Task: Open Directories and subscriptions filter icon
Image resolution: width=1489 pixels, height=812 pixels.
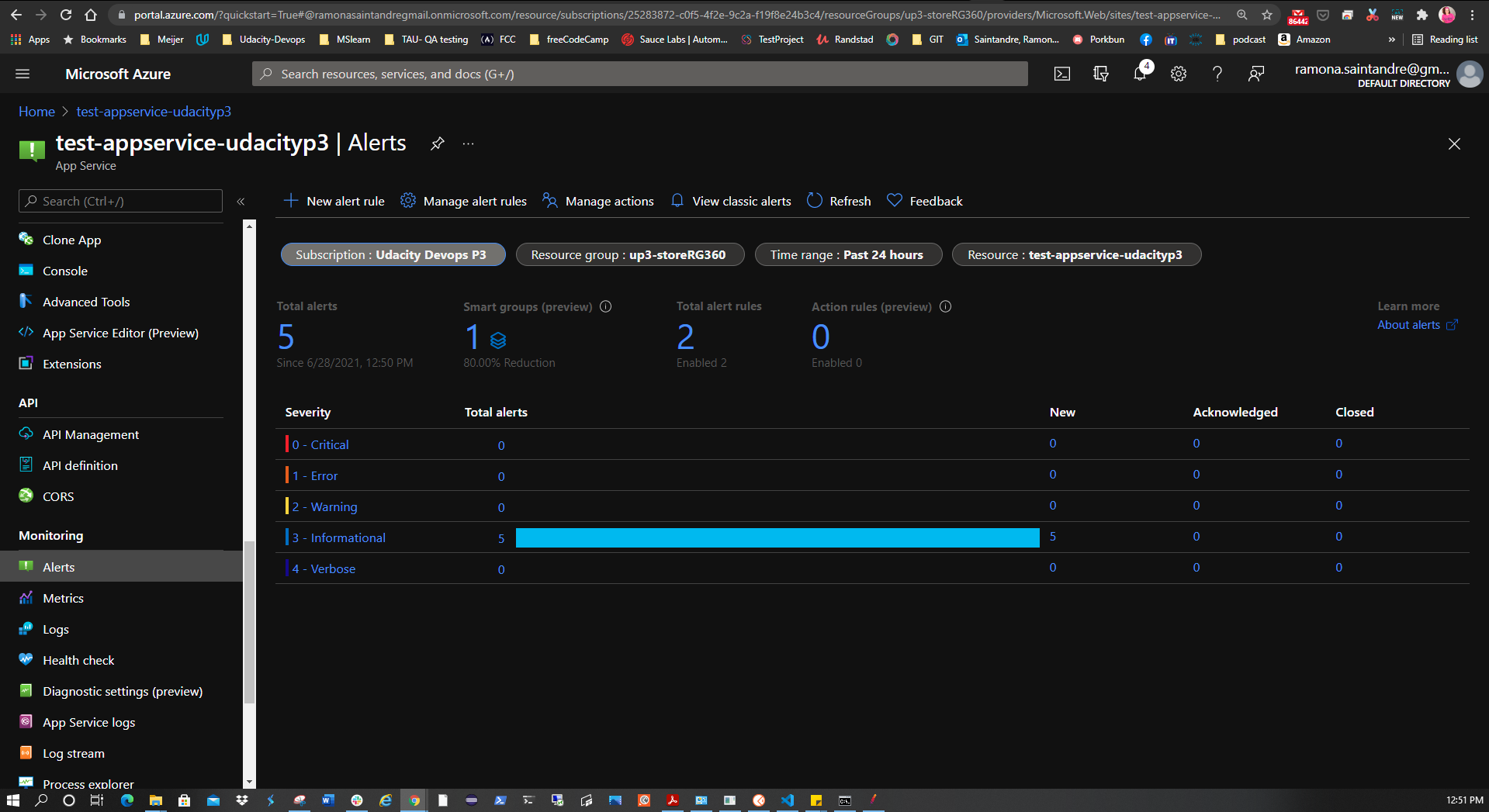Action: coord(1100,74)
